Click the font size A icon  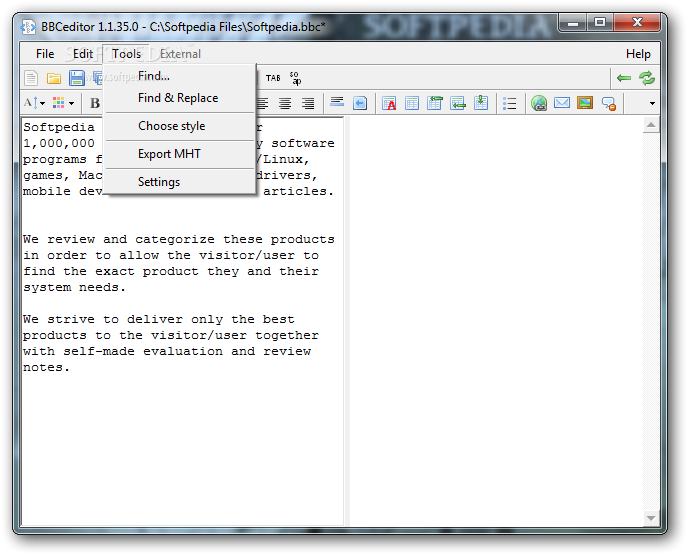pyautogui.click(x=31, y=103)
